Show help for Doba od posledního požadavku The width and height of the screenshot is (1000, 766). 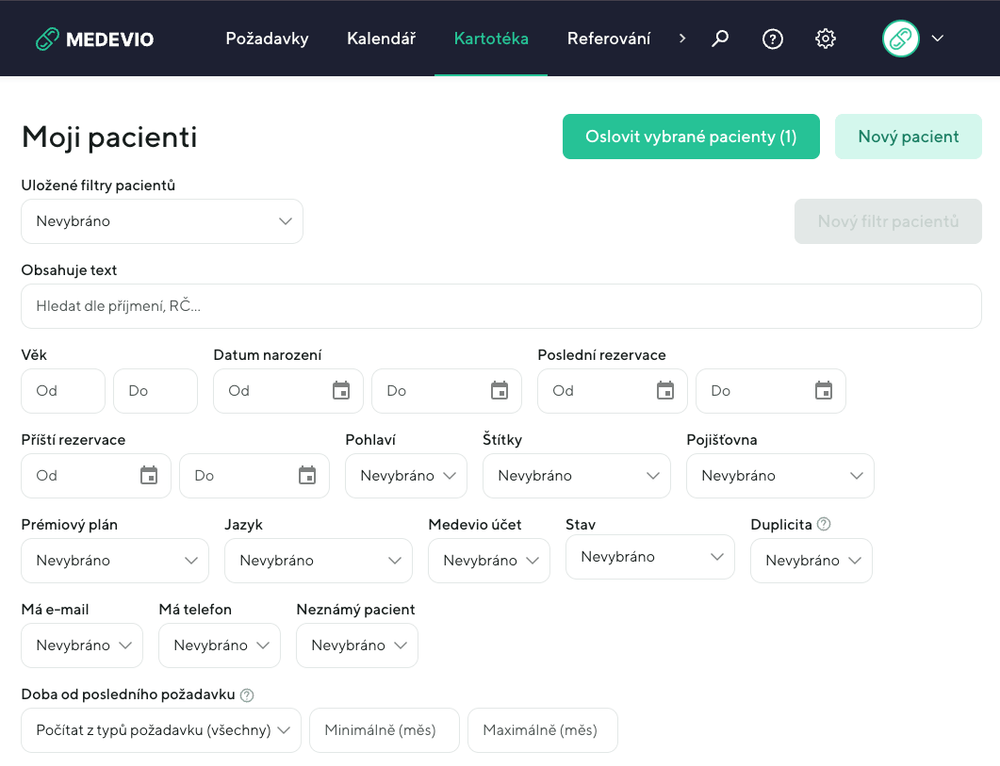247,695
